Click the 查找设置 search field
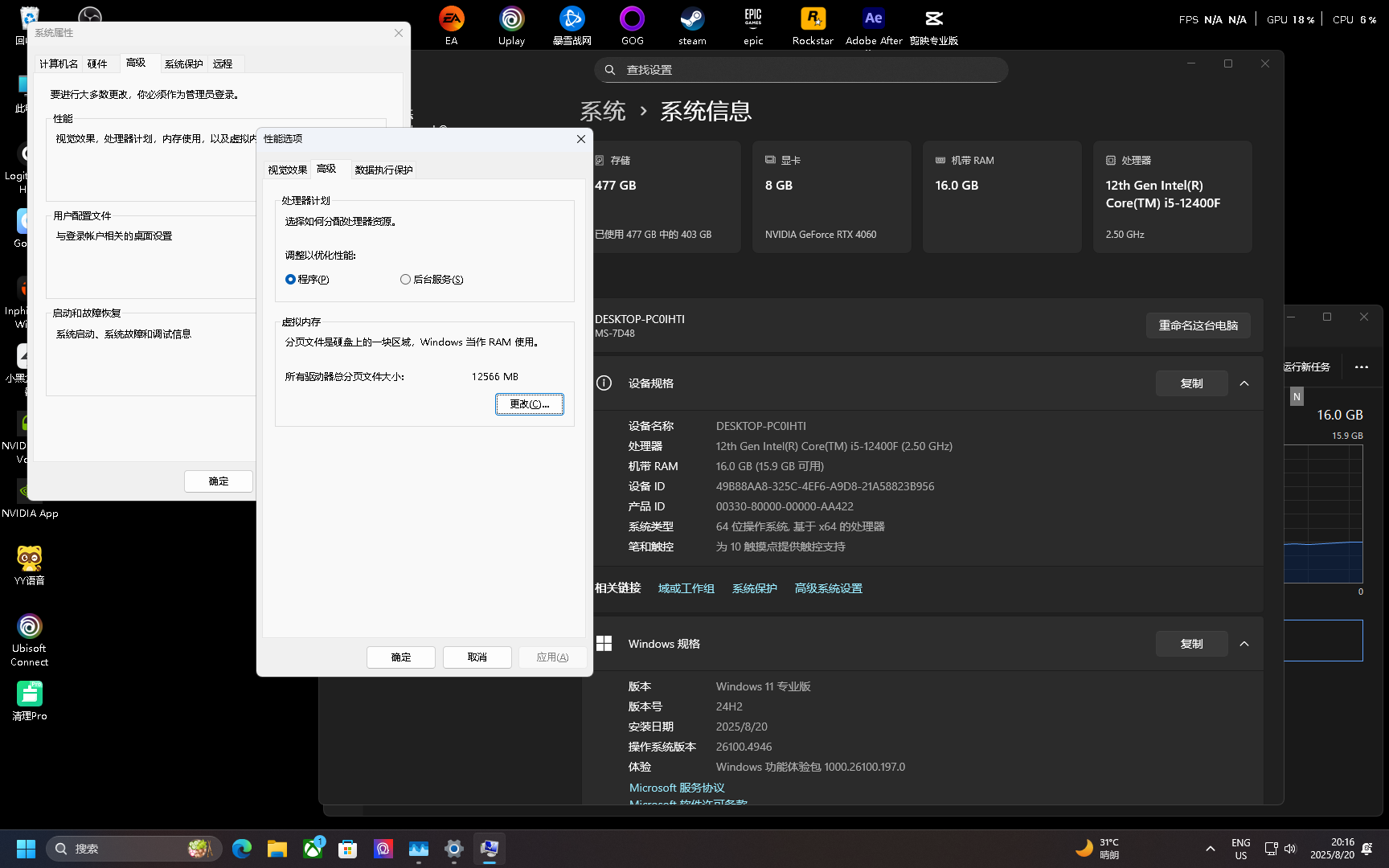Image resolution: width=1389 pixels, height=868 pixels. (x=801, y=70)
